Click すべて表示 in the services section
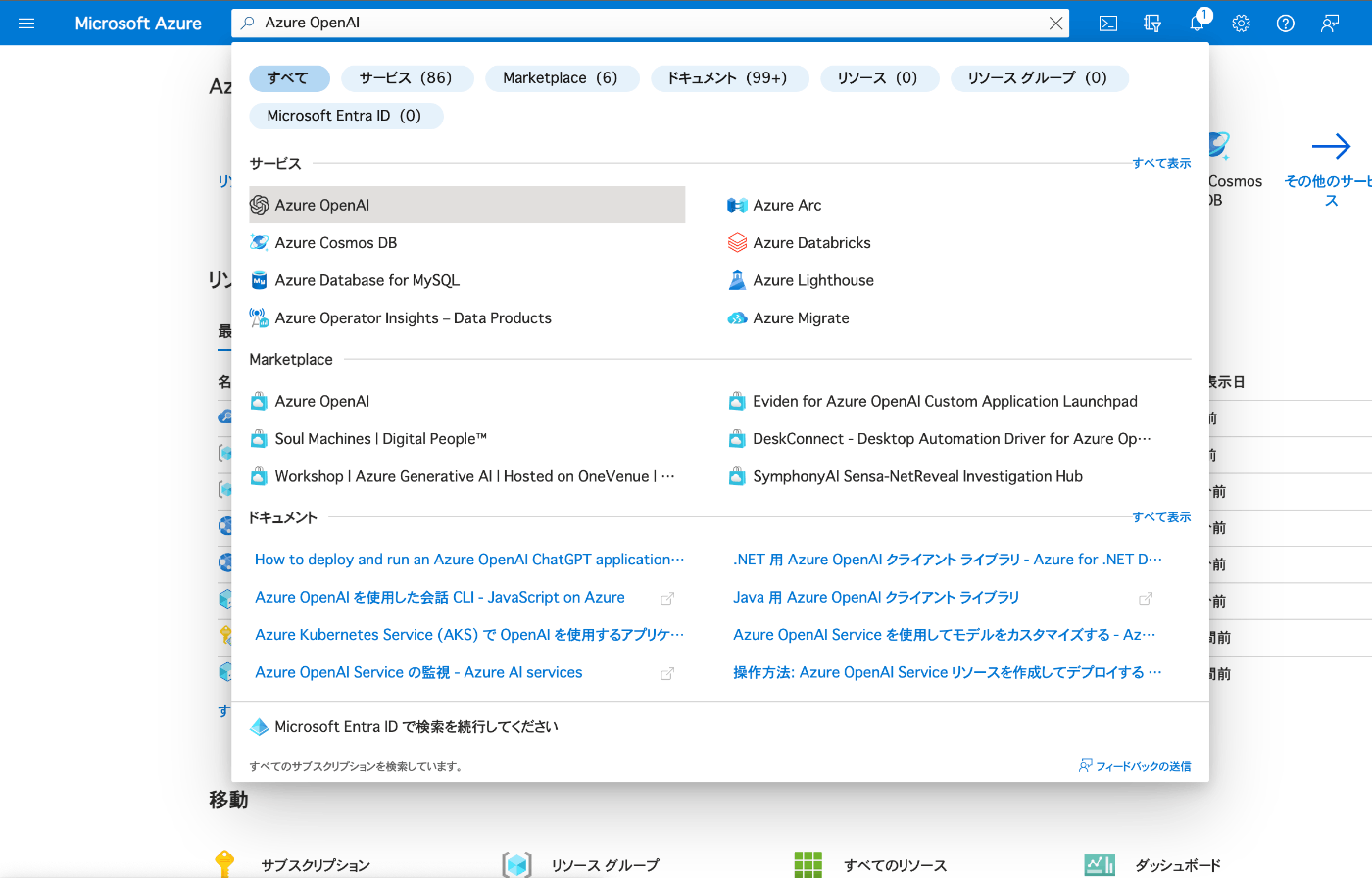 [x=1161, y=163]
